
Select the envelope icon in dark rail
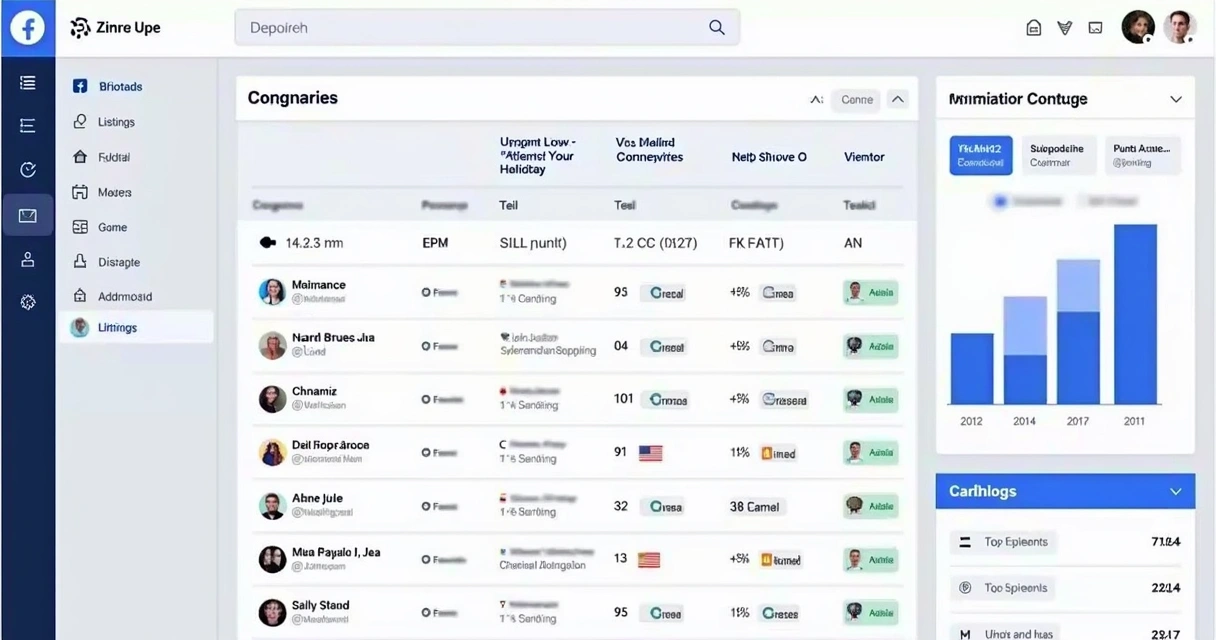(28, 215)
